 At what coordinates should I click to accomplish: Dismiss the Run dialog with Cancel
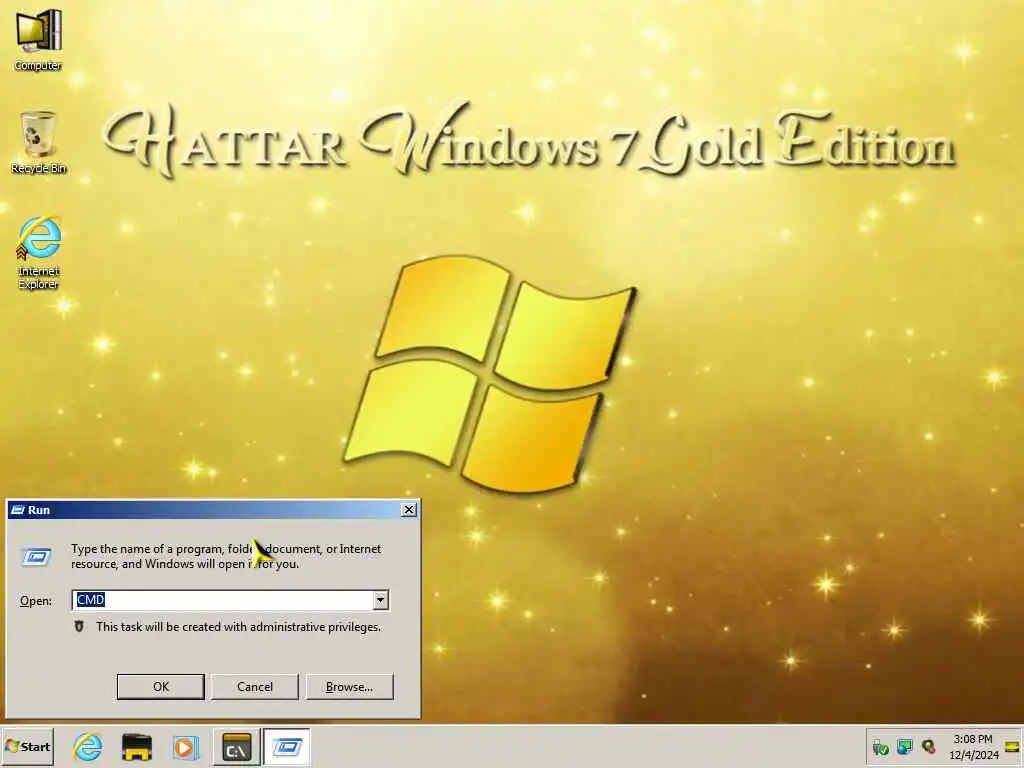[255, 686]
